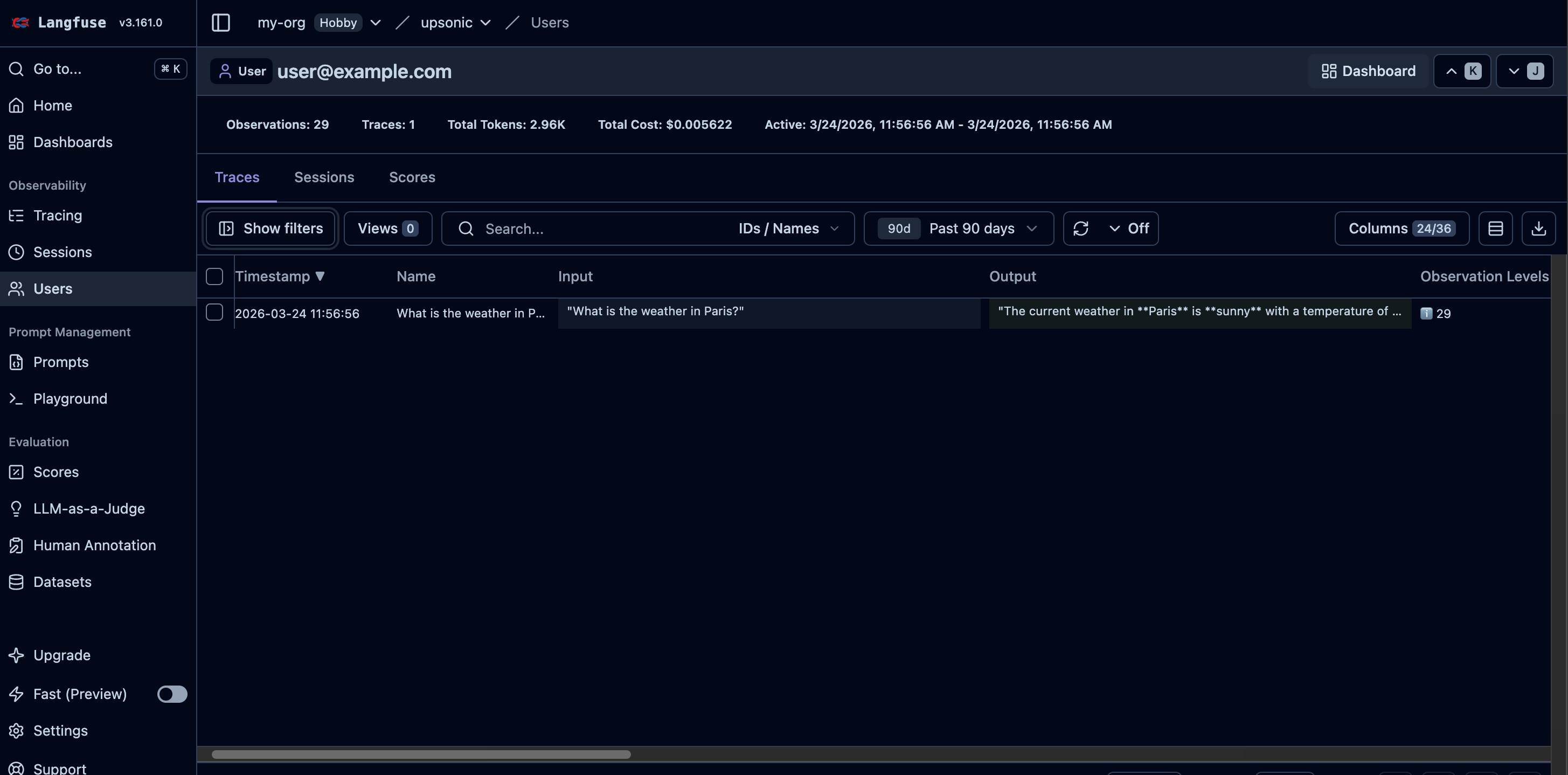Check the select-all header checkbox
The width and height of the screenshot is (1568, 775).
point(214,276)
